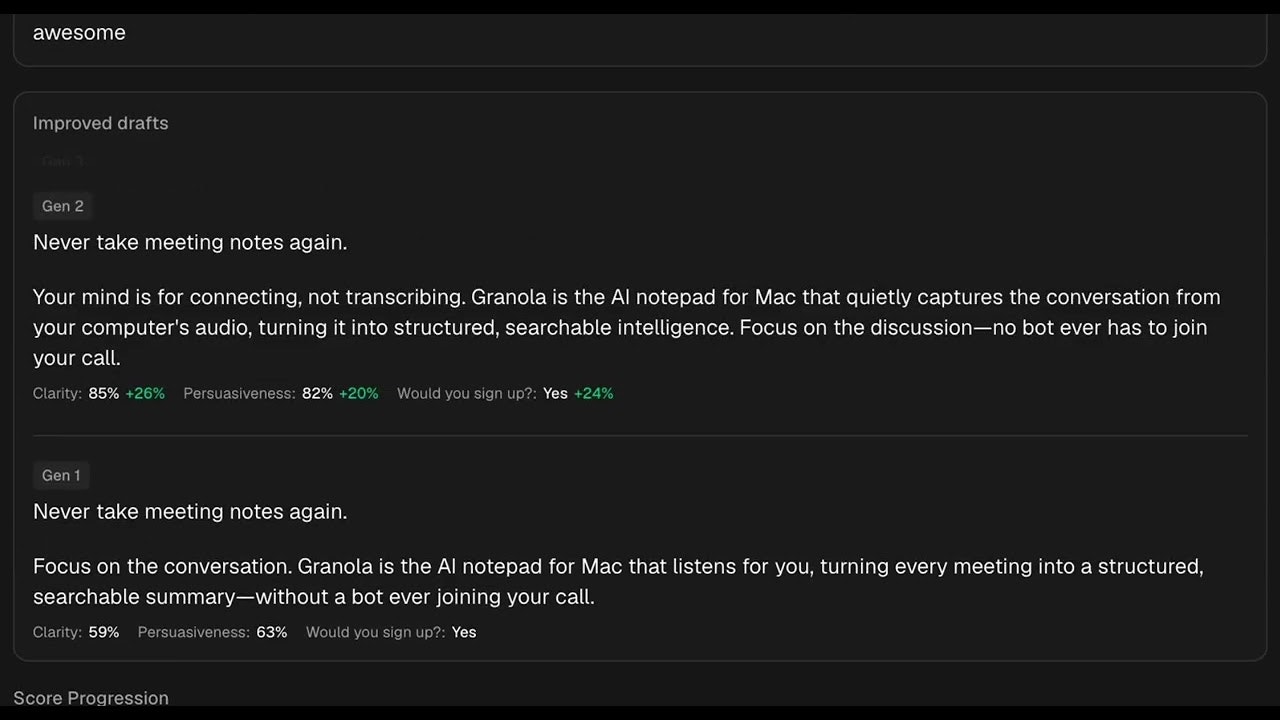Image resolution: width=1280 pixels, height=720 pixels.
Task: Click the Gen 2 draft body paragraph
Action: (x=620, y=327)
